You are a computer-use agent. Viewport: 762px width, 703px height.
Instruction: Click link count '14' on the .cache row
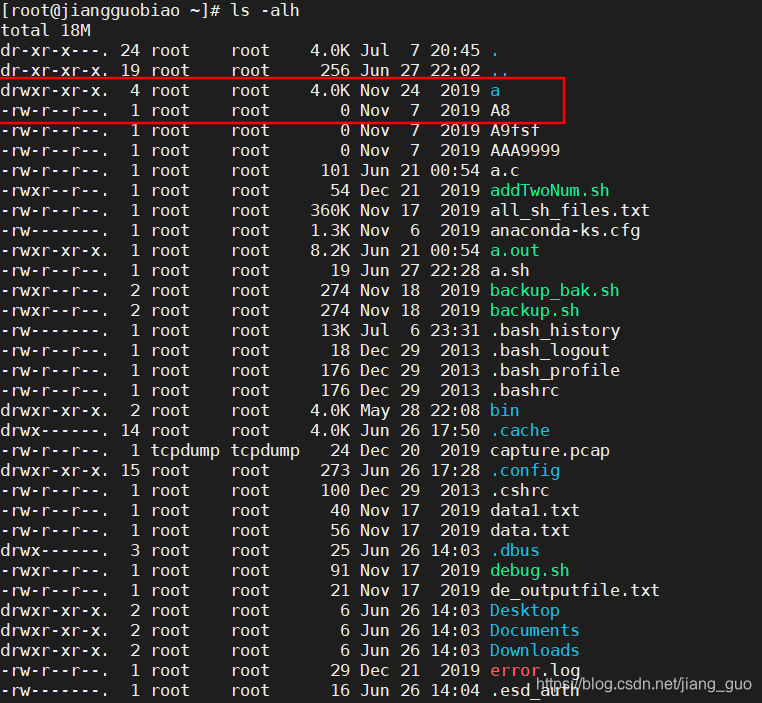click(130, 430)
